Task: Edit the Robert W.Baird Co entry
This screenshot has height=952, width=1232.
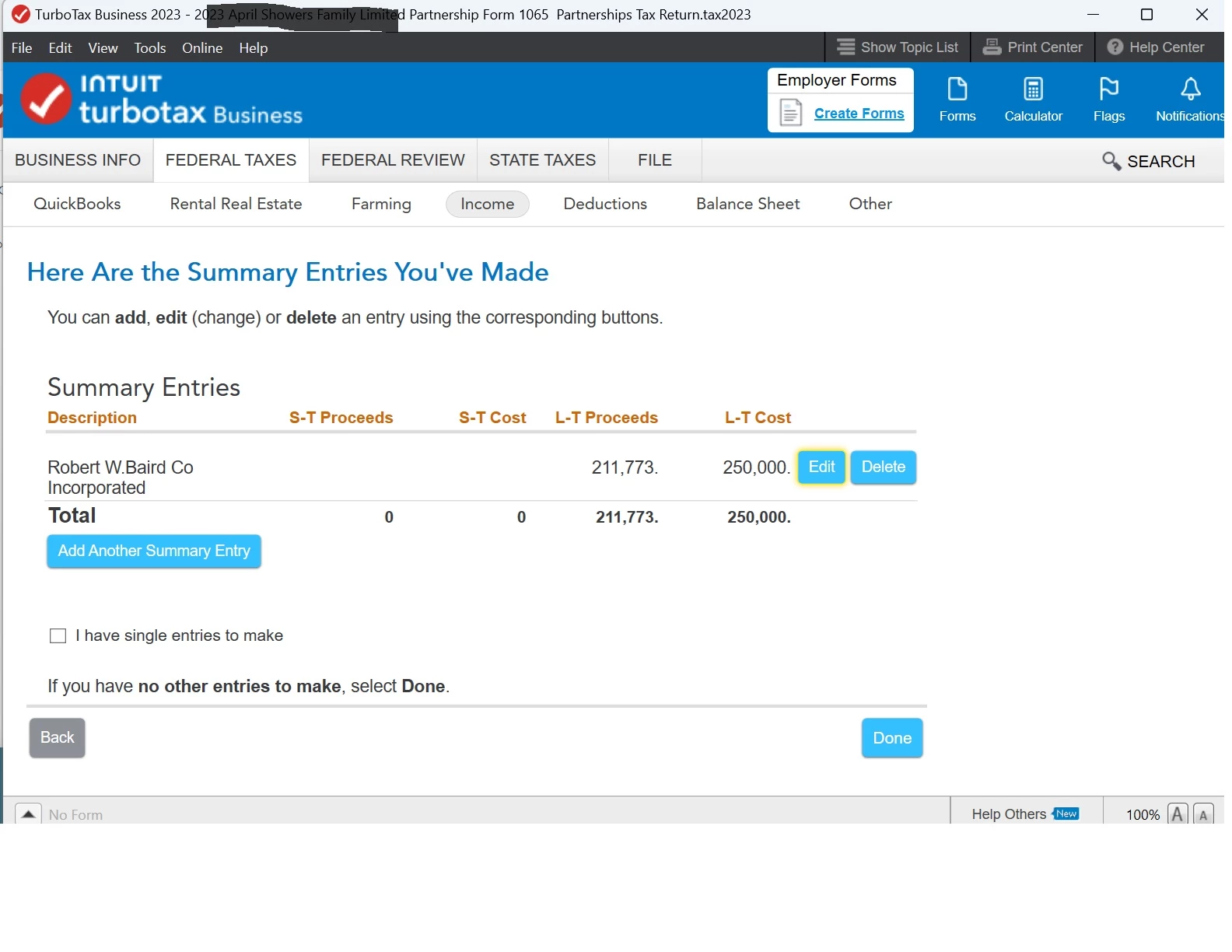Action: [x=821, y=467]
